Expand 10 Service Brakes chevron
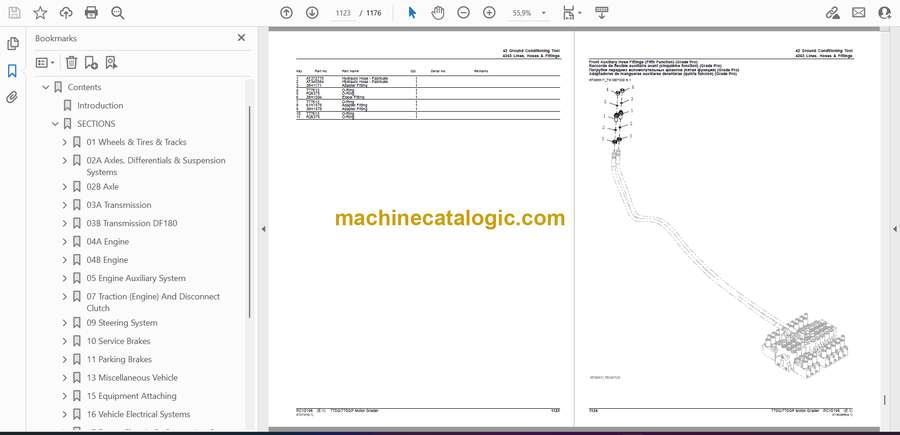 click(x=64, y=341)
